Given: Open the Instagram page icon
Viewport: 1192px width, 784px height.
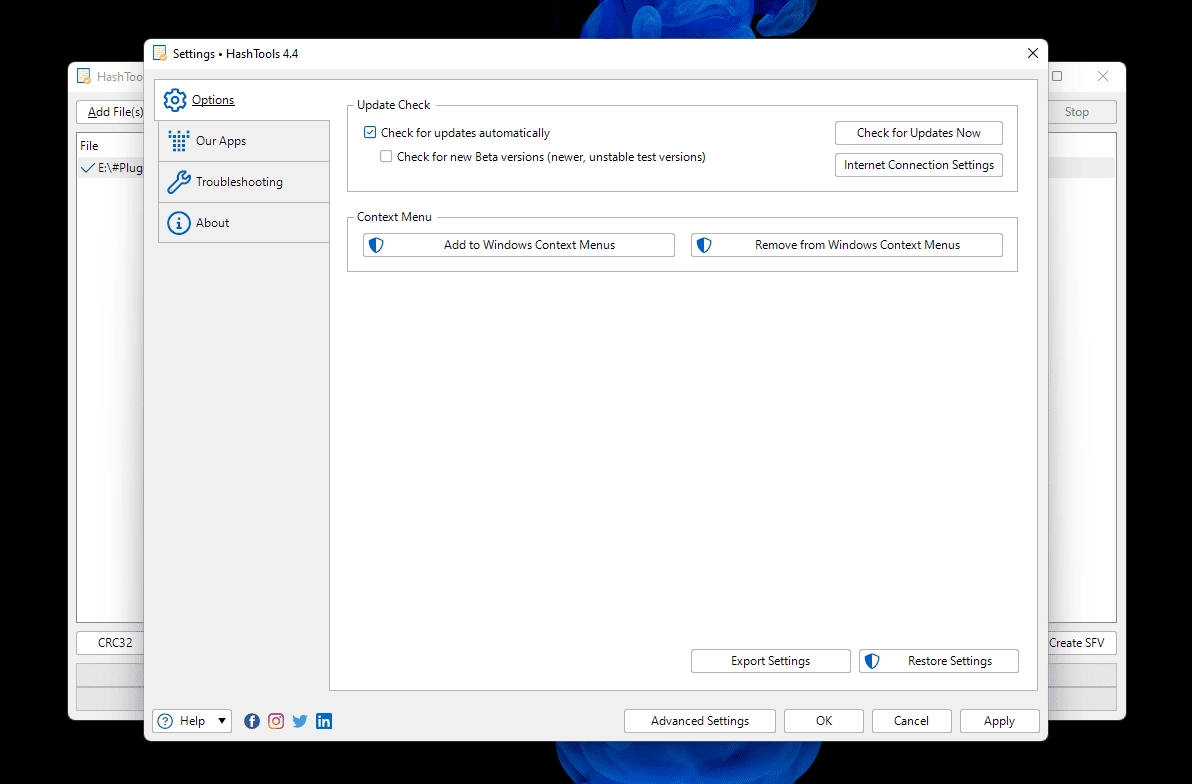Looking at the screenshot, I should (x=276, y=721).
